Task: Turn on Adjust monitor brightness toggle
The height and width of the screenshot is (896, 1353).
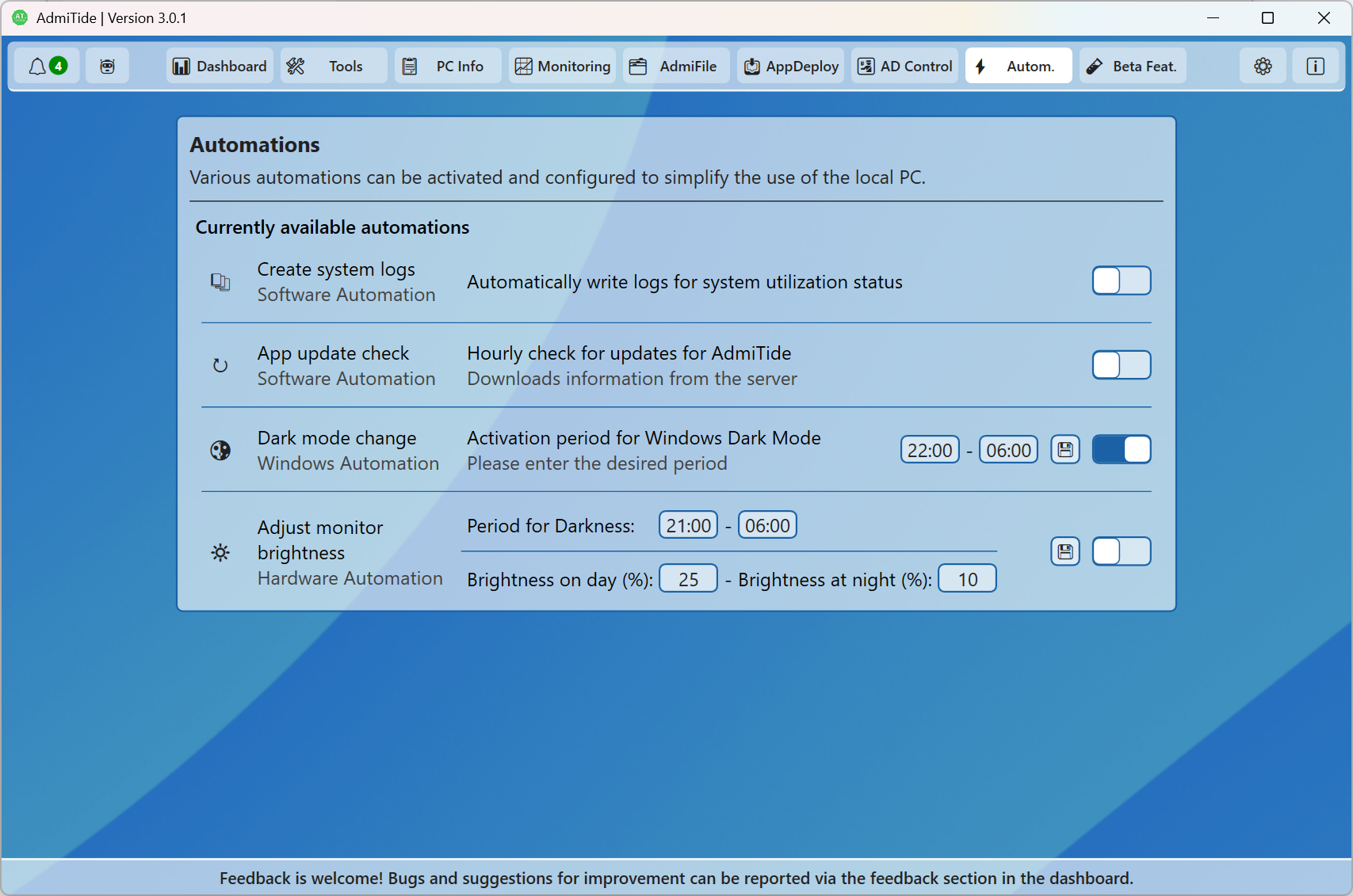Action: [1121, 551]
